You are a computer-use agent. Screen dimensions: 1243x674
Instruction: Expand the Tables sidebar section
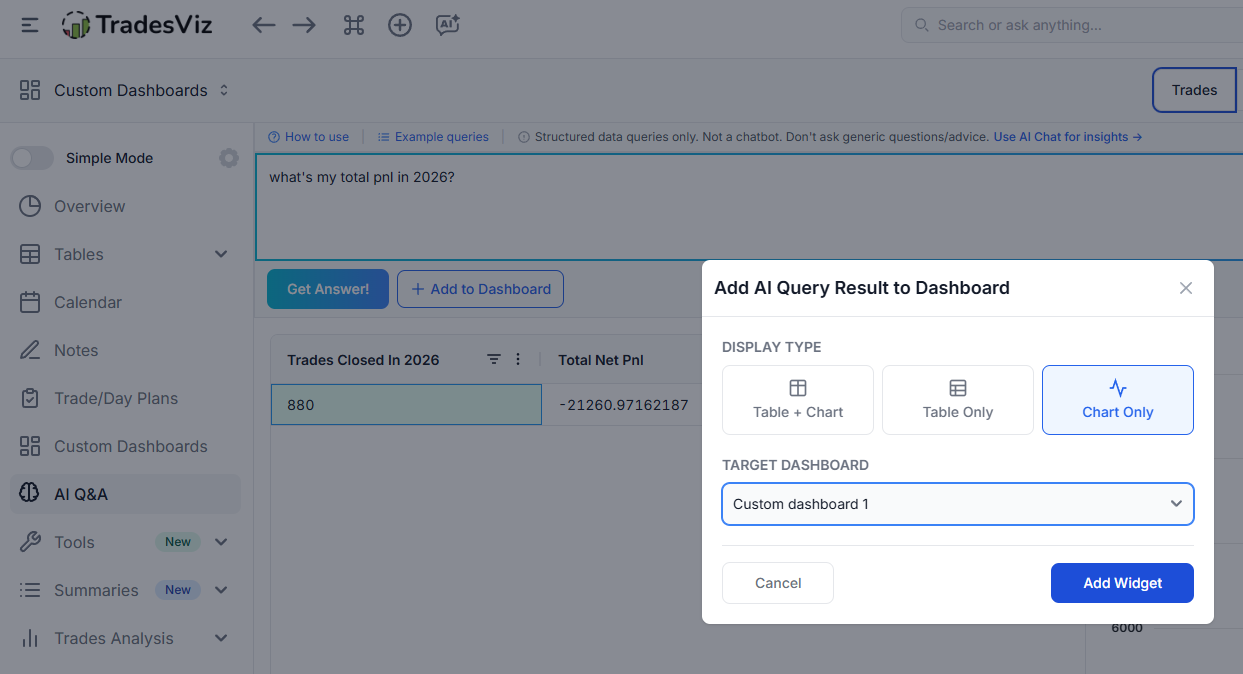point(221,254)
